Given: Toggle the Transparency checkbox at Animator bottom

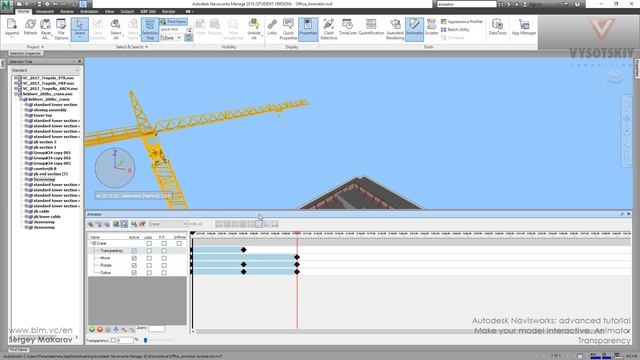Looking at the screenshot, I should pyautogui.click(x=113, y=340).
